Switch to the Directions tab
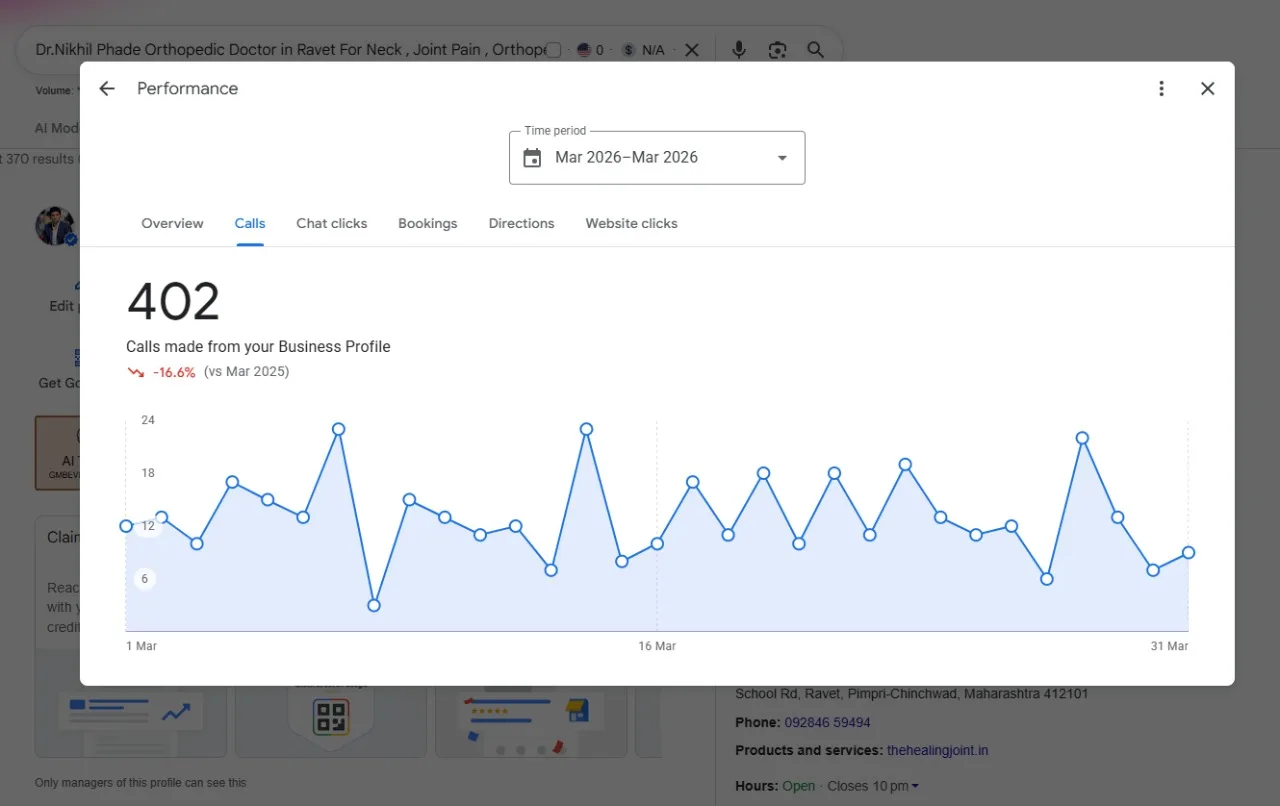Viewport: 1280px width, 806px height. [521, 223]
